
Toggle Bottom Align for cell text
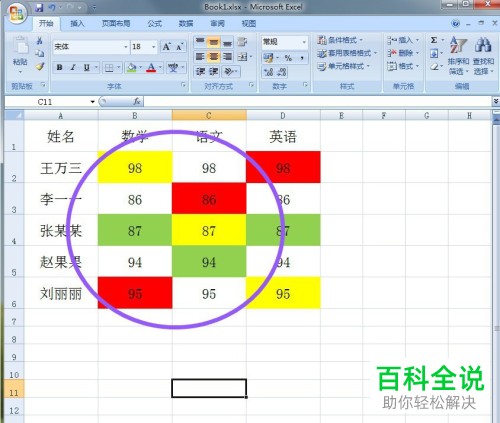click(x=227, y=42)
